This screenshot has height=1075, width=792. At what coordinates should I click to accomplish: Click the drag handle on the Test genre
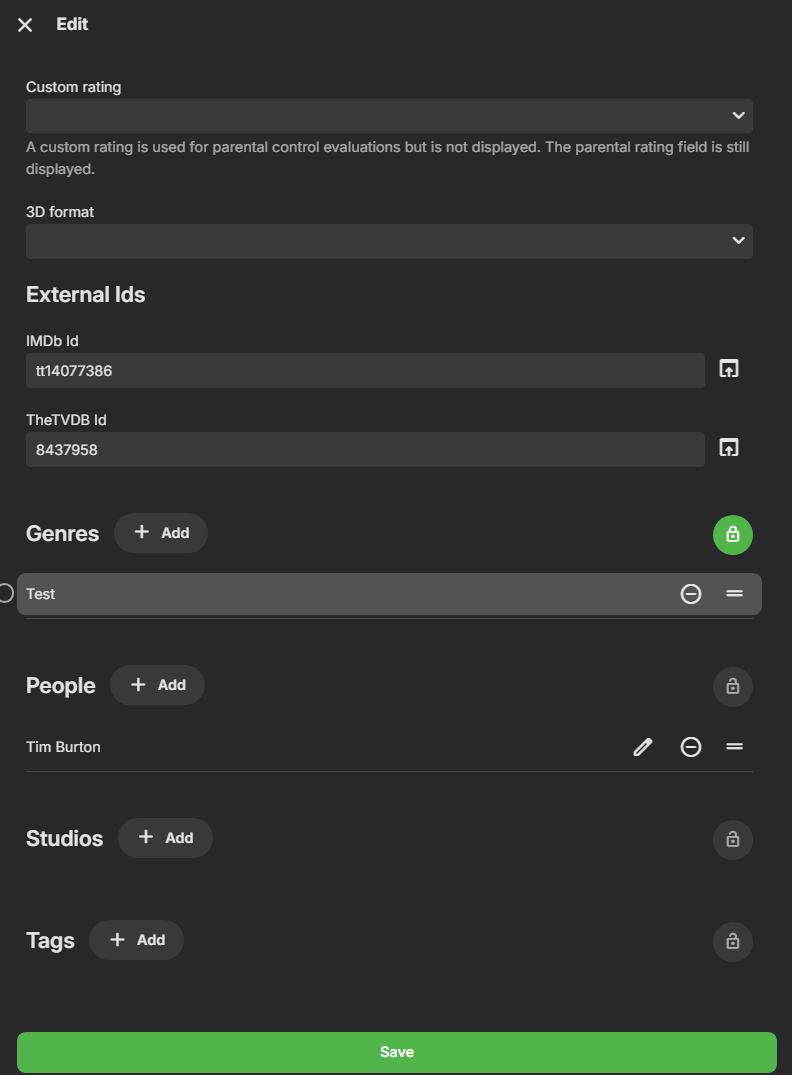coord(735,593)
